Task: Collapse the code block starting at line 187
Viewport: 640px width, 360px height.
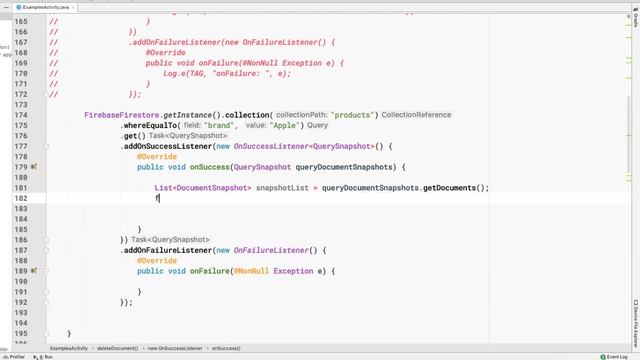Action: coord(46,250)
